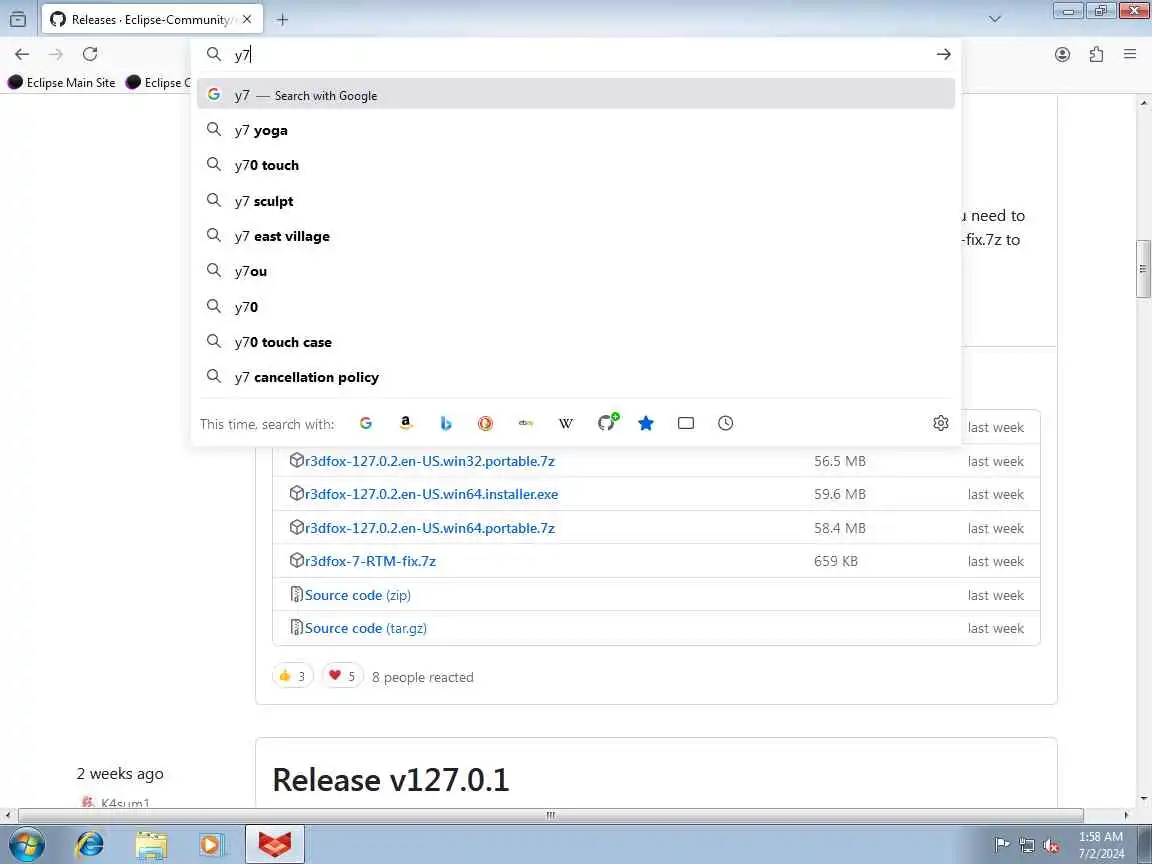Click the Firefox View icon in the tab bar
Screen dimensions: 1152x864
tap(18, 19)
